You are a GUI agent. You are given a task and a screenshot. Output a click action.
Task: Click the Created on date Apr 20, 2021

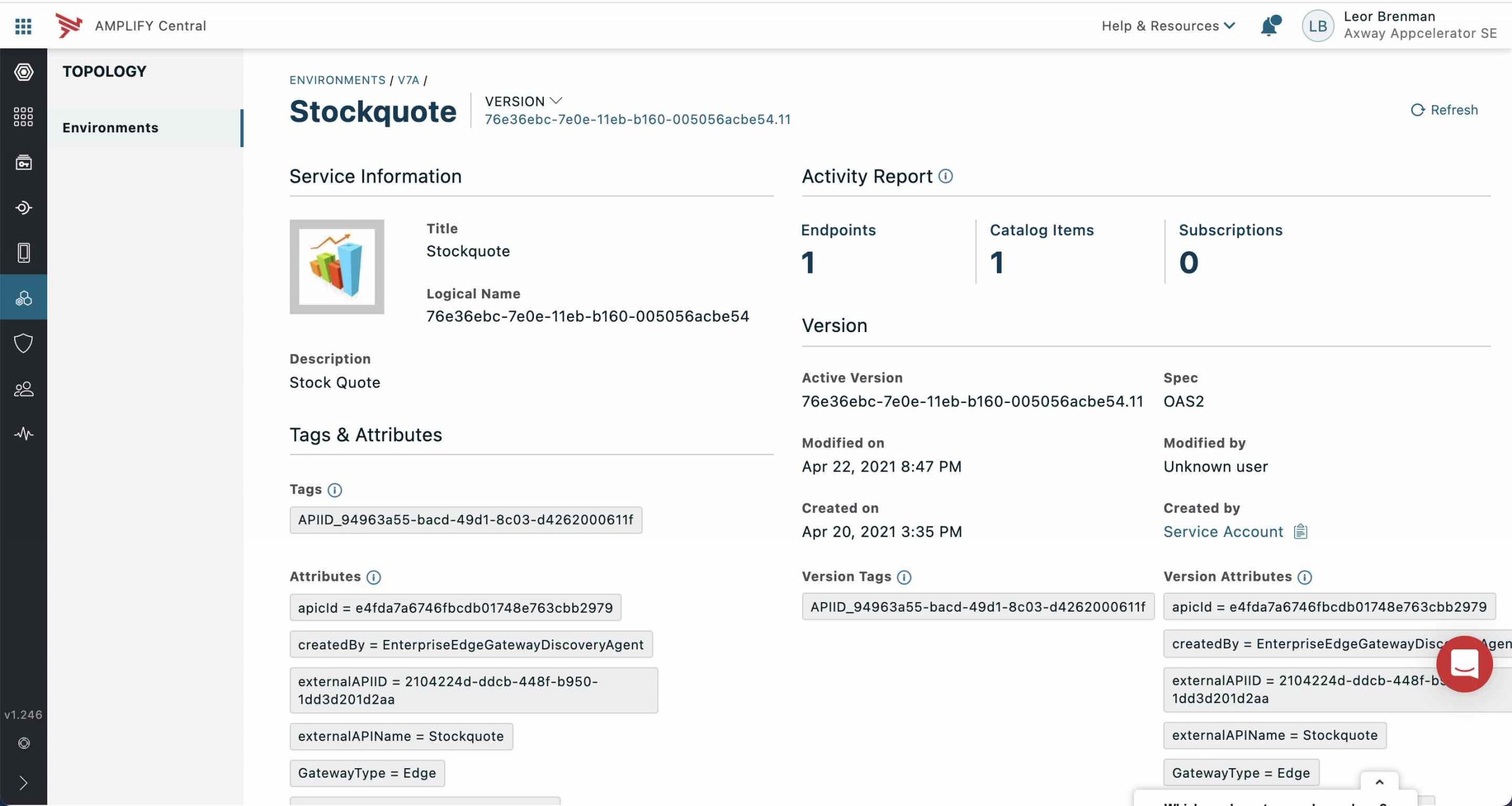pyautogui.click(x=882, y=532)
